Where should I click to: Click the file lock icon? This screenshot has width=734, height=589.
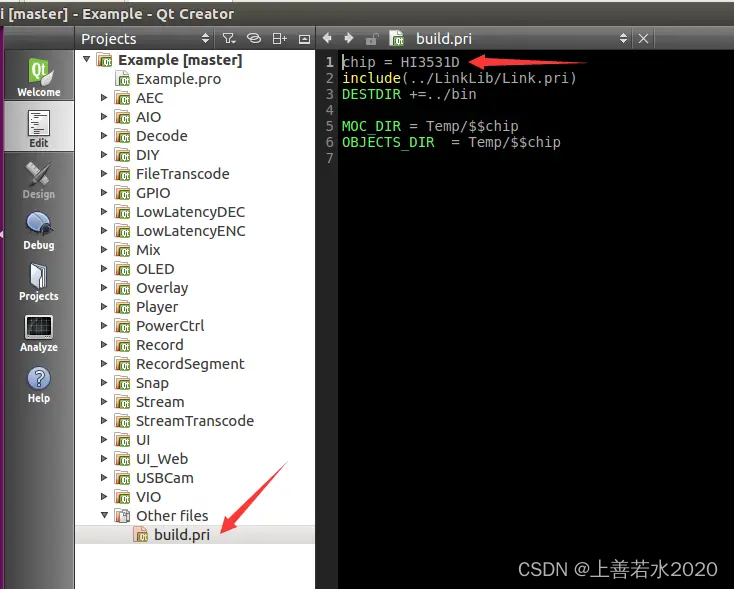372,38
